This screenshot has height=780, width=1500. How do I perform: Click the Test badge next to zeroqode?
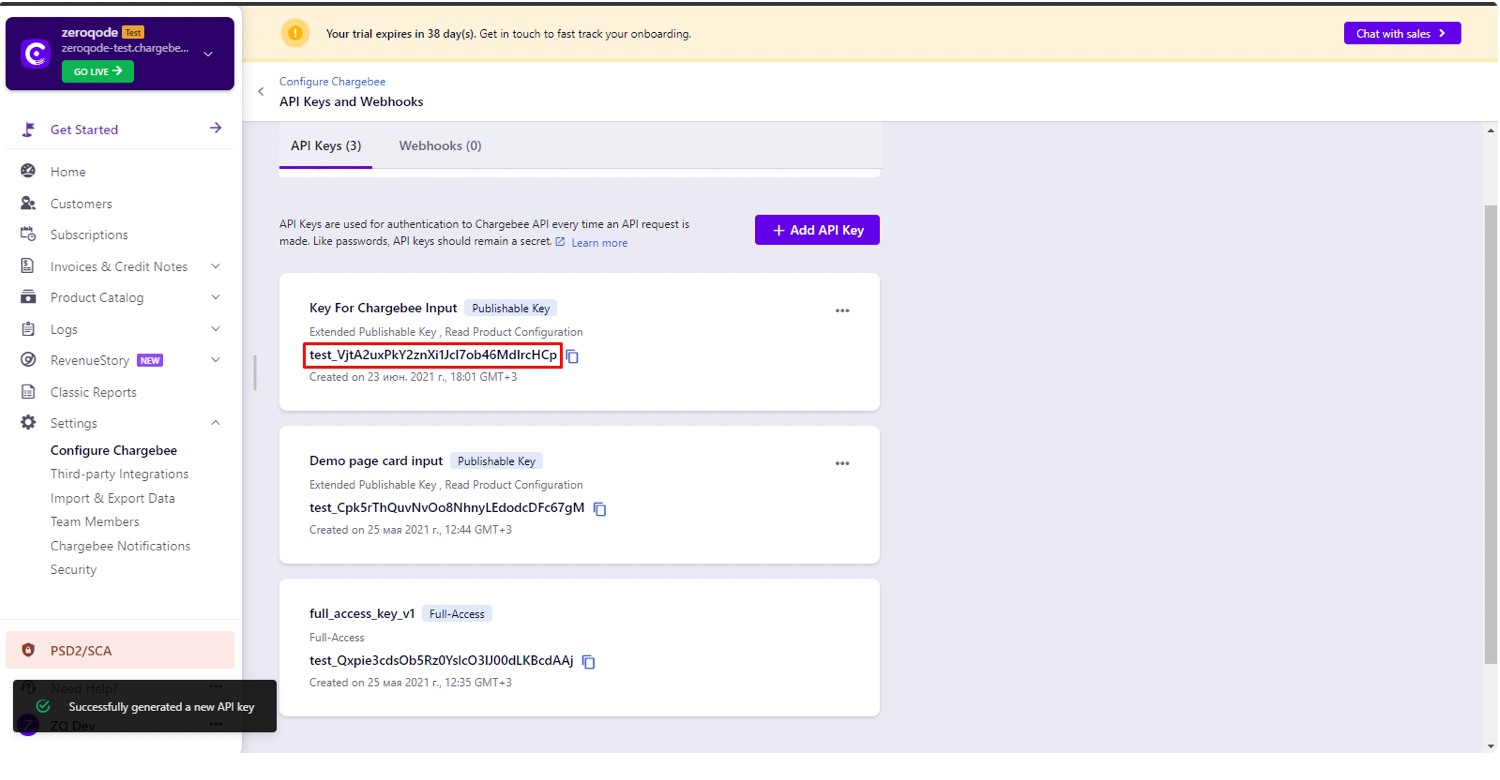pos(133,32)
